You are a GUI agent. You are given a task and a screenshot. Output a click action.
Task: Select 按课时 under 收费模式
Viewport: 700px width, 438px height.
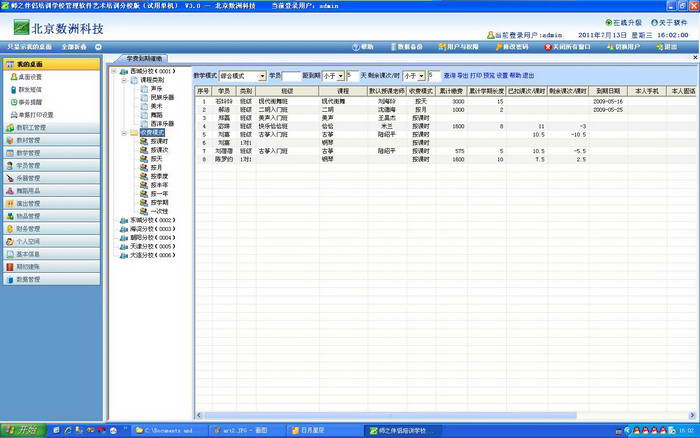click(159, 141)
